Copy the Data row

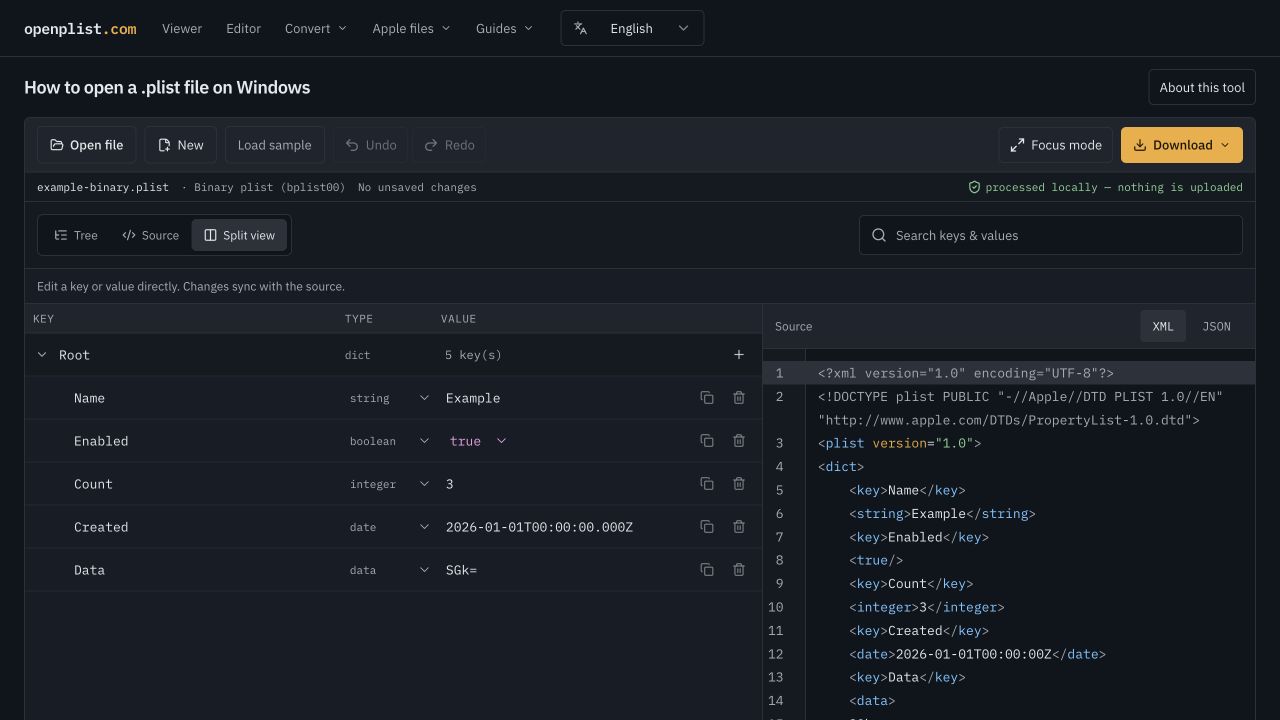point(707,570)
